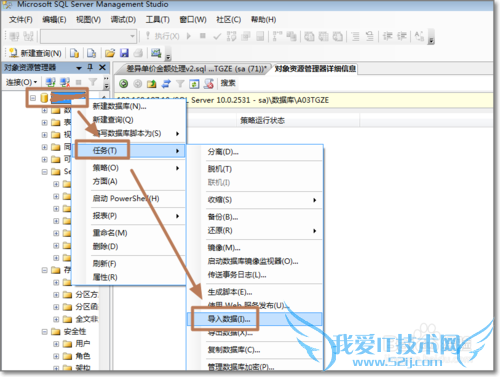500x377 pixels.
Task: Uncomment selected lines icon
Action: pos(370,36)
